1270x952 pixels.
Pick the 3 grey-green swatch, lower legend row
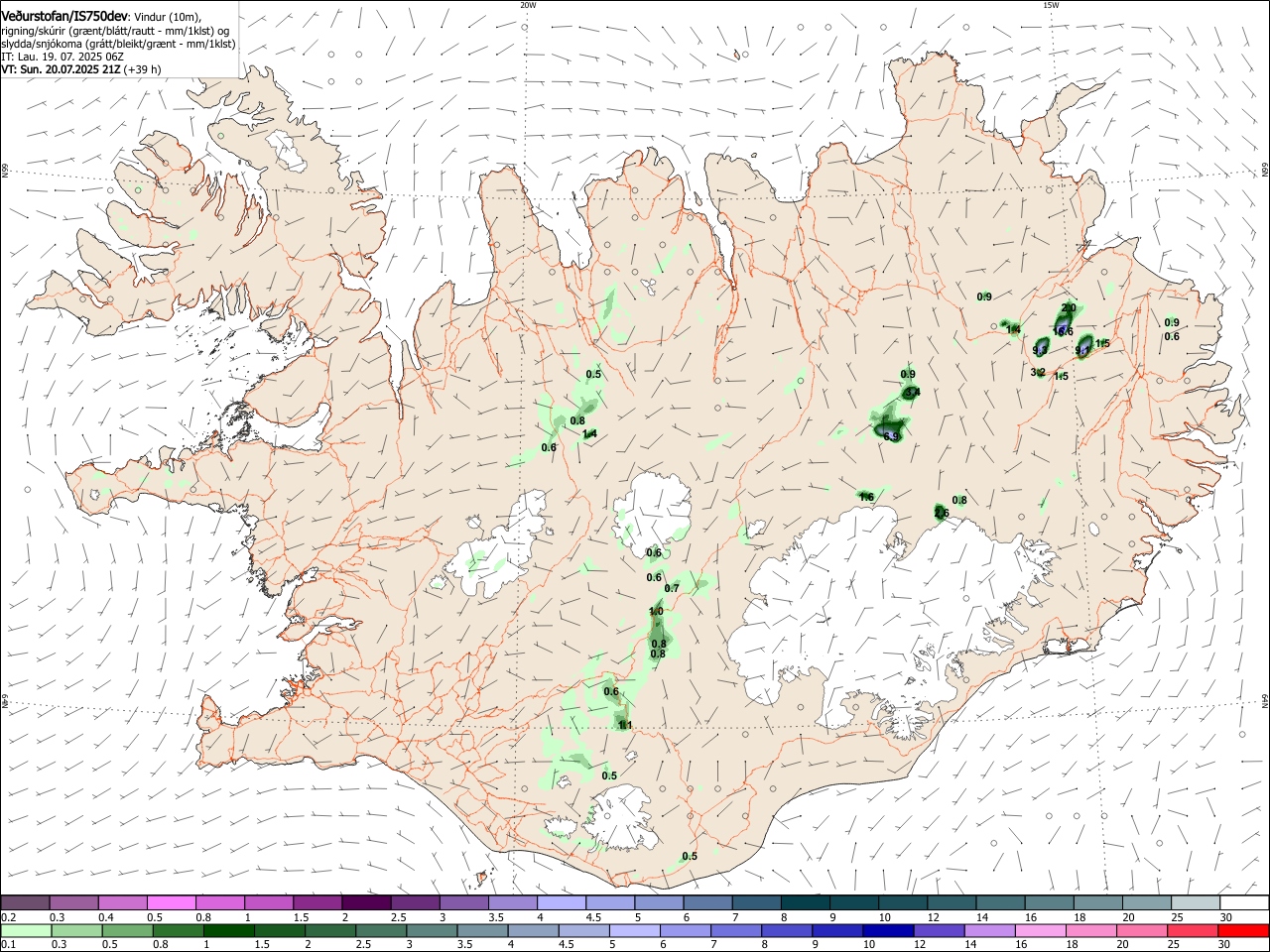[x=432, y=930]
